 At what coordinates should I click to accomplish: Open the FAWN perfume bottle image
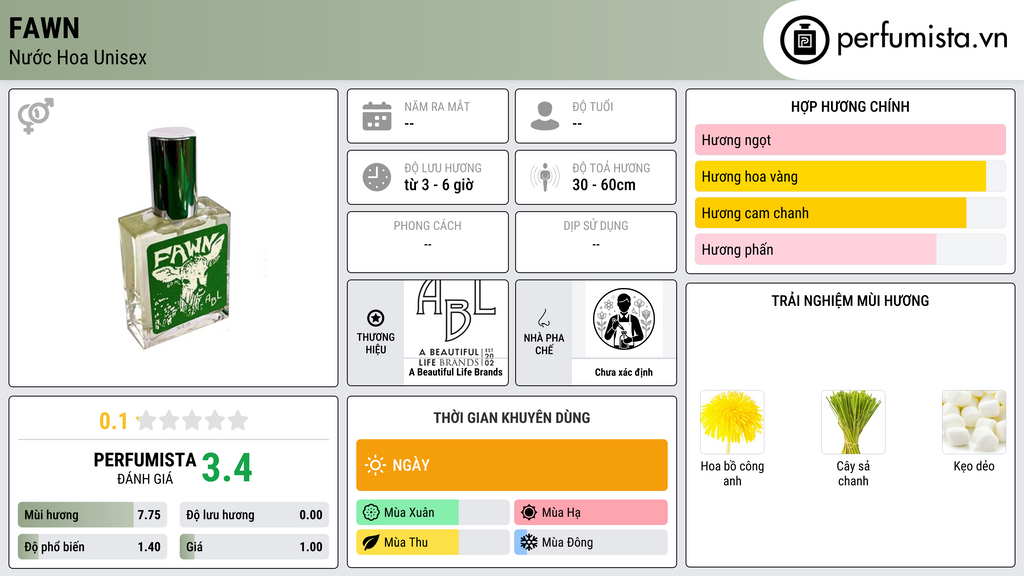174,237
